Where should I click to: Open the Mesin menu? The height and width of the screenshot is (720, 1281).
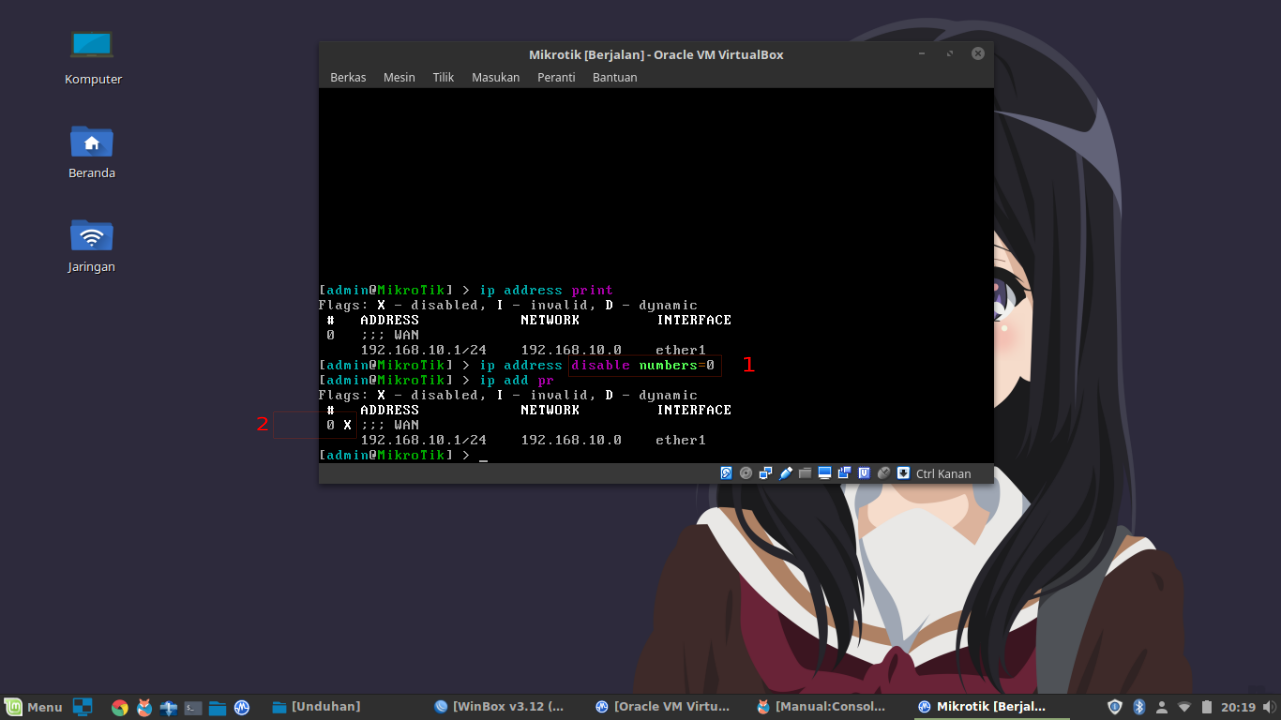pos(399,77)
